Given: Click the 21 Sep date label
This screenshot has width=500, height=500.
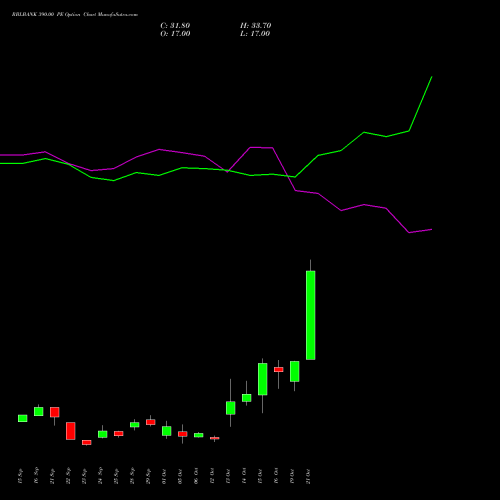Looking at the screenshot, I should (x=52, y=476).
